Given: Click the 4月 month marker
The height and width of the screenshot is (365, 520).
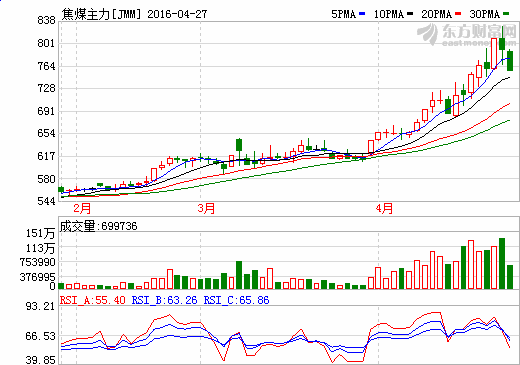Looking at the screenshot, I should click(384, 209).
